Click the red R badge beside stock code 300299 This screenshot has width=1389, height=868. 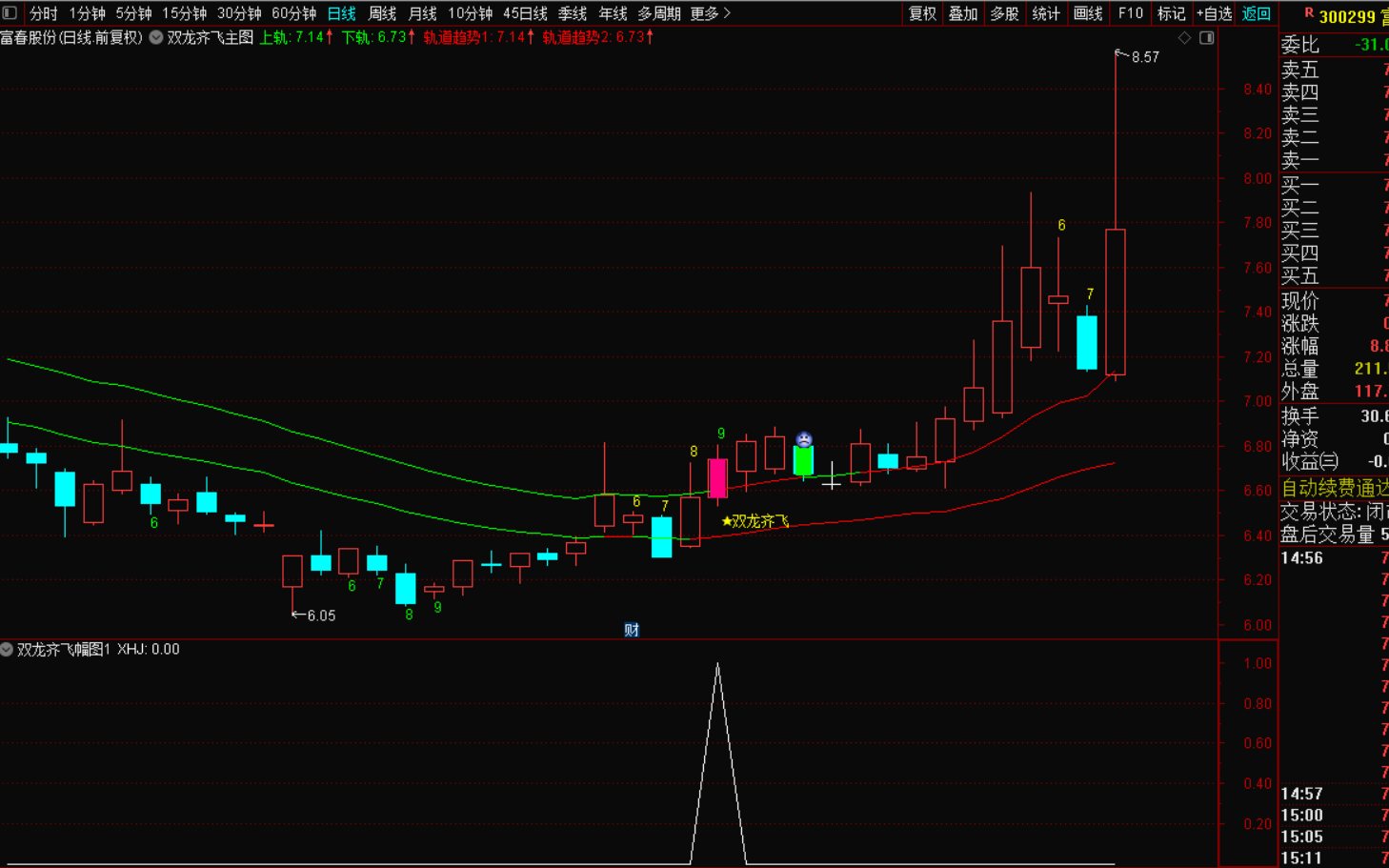pos(1308,14)
